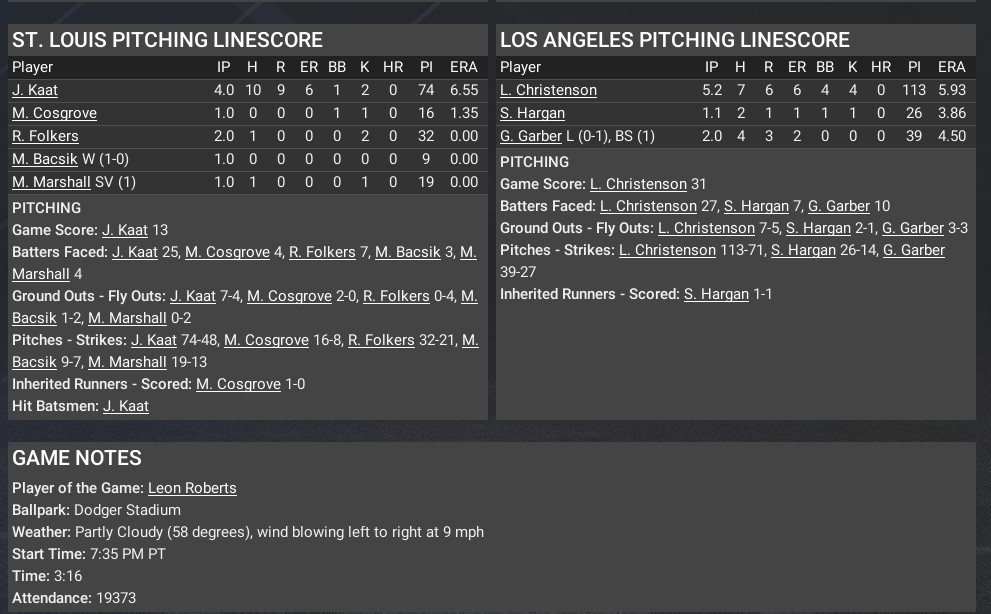
Task: Open L. Christenson beside Game Score 31
Action: [x=638, y=184]
